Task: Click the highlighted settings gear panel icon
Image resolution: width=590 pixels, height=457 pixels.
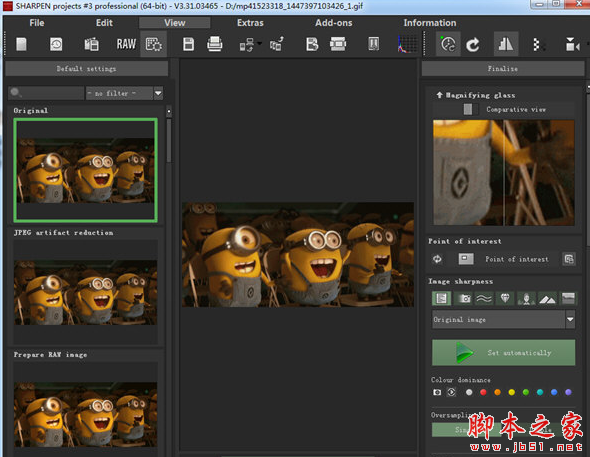Action: [x=154, y=44]
